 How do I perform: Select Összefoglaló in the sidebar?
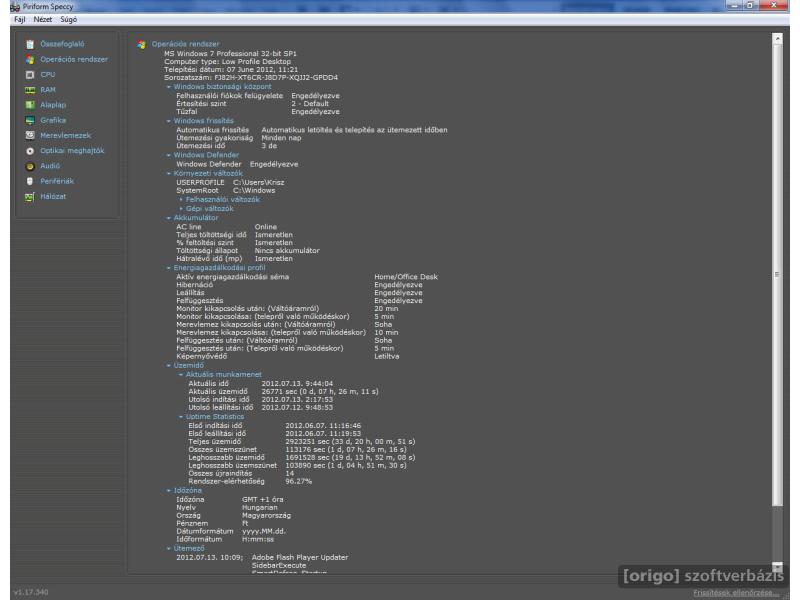click(x=62, y=44)
